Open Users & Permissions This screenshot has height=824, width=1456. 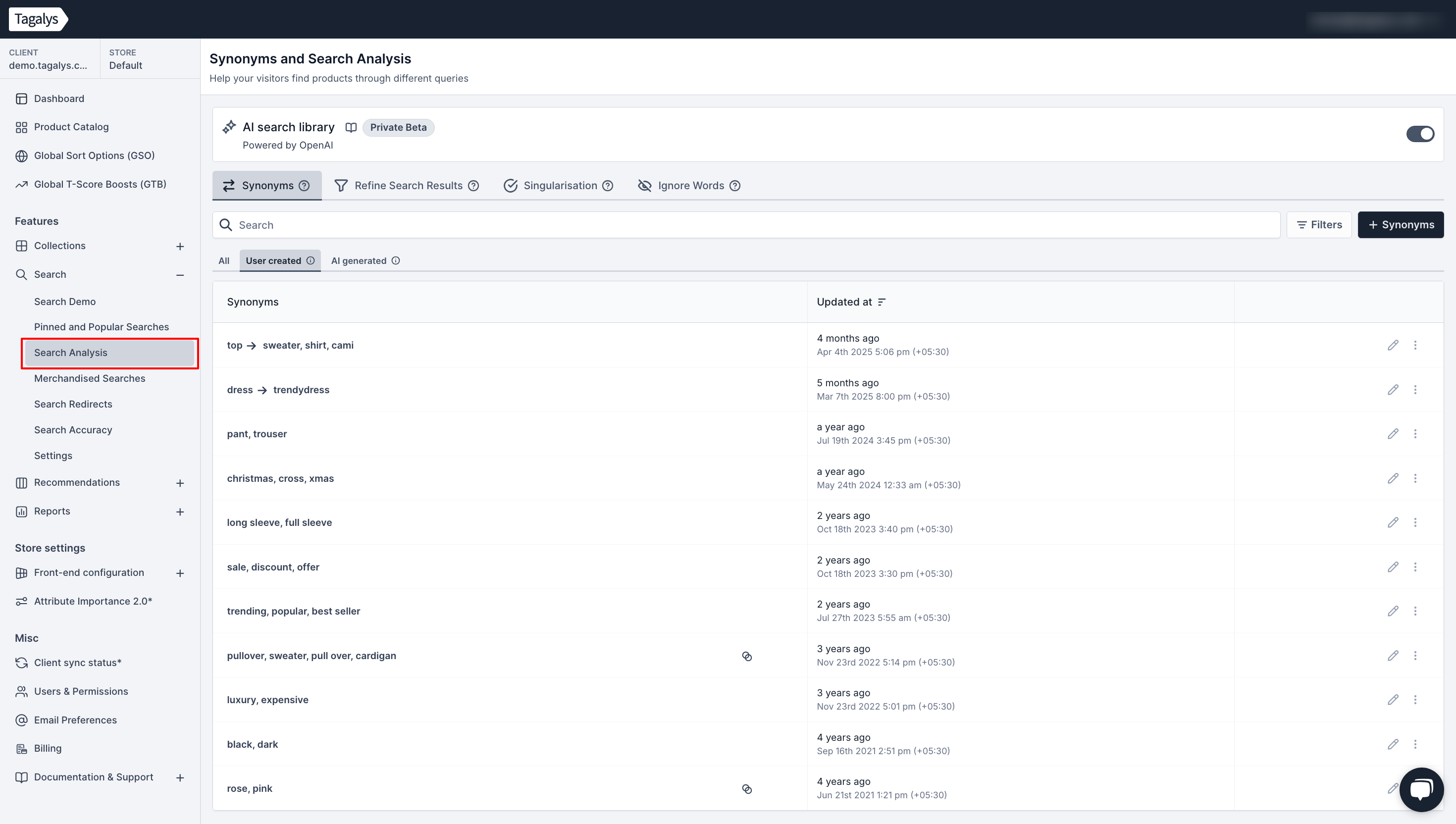click(81, 692)
